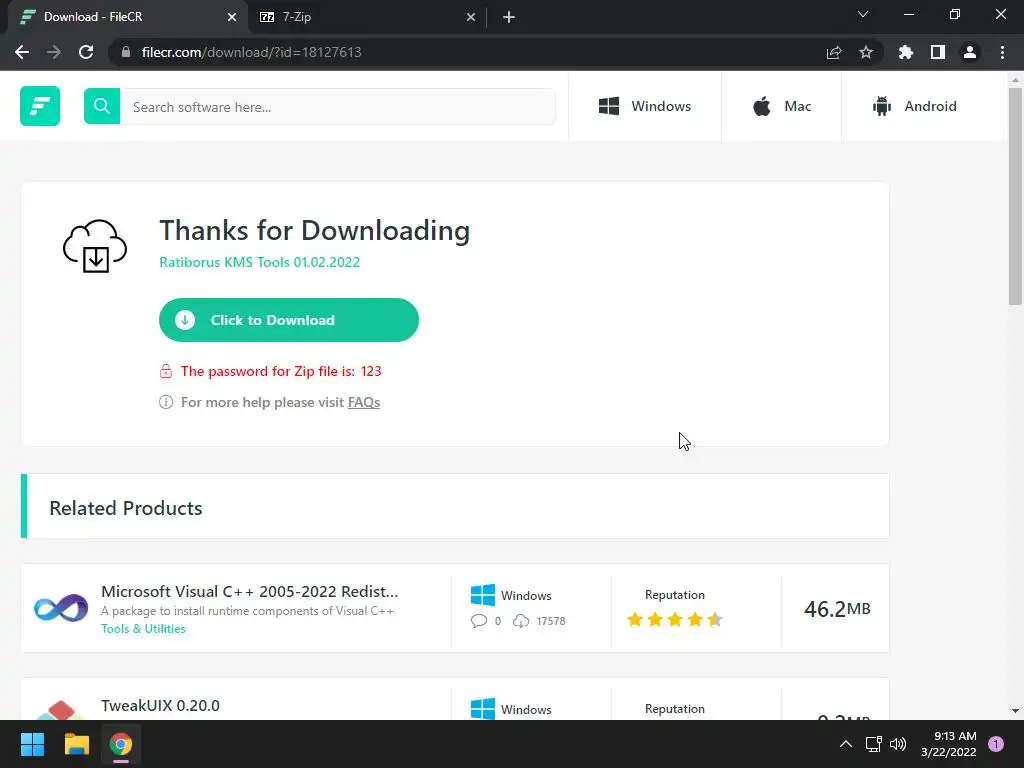Screen dimensions: 1024x768
Task: Open the notification badge in taskbar
Action: (996, 744)
